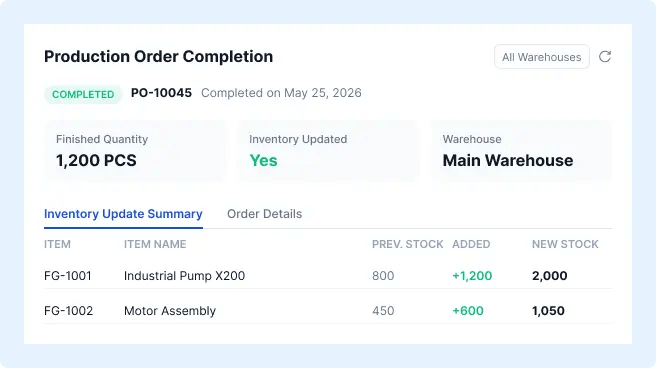Screen dimensions: 656x368
Task: Click the refresh icon
Action: [x=605, y=56]
